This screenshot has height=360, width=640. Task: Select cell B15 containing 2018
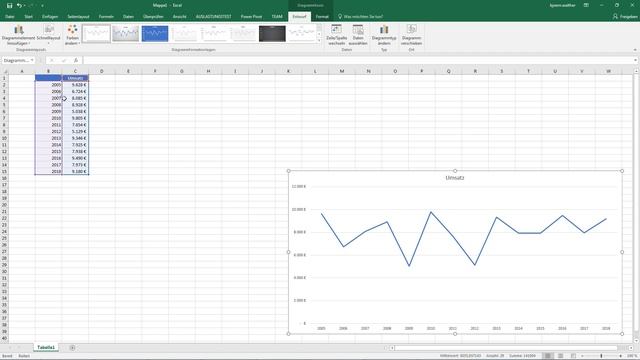point(49,171)
